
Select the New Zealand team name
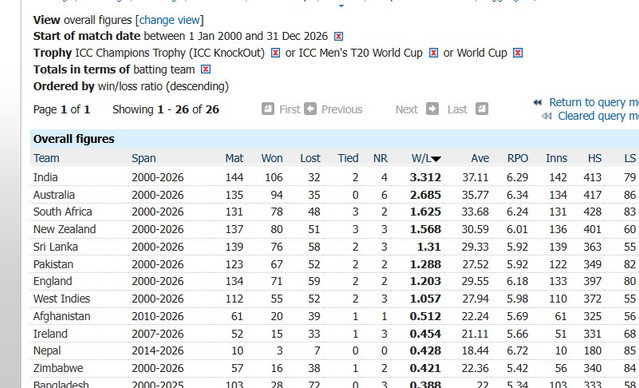pos(64,229)
